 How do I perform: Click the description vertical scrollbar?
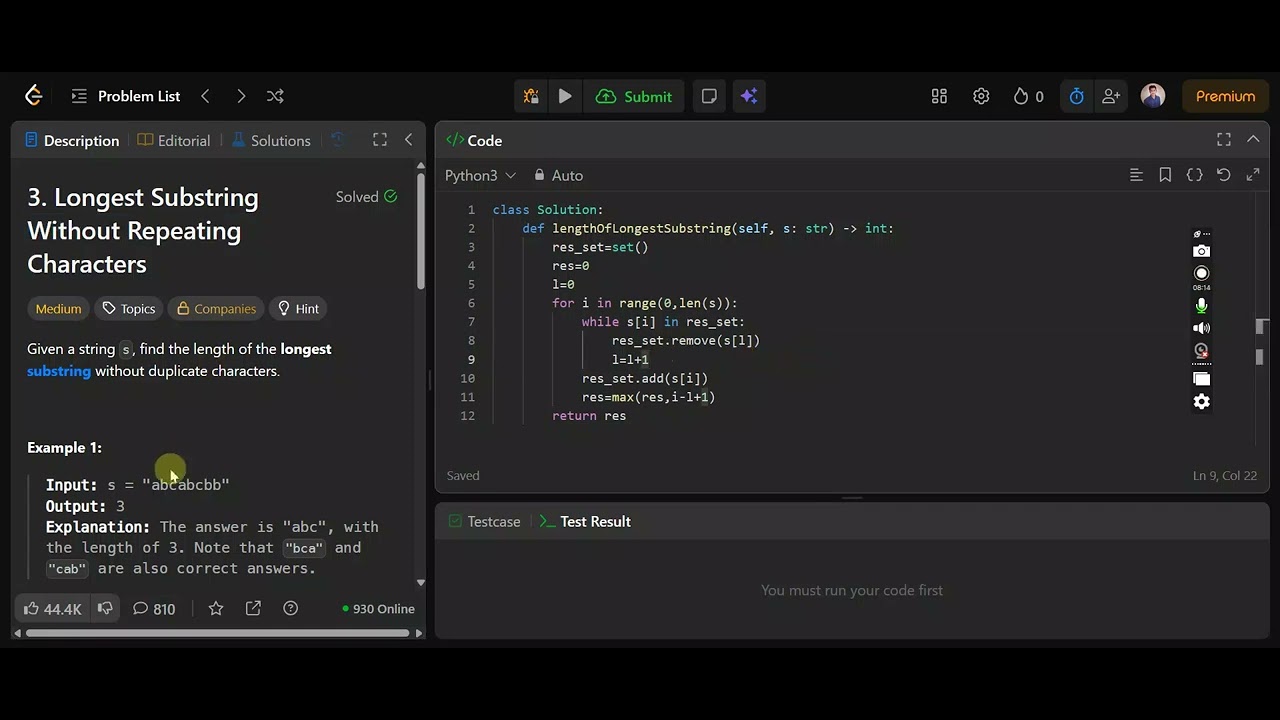click(421, 230)
